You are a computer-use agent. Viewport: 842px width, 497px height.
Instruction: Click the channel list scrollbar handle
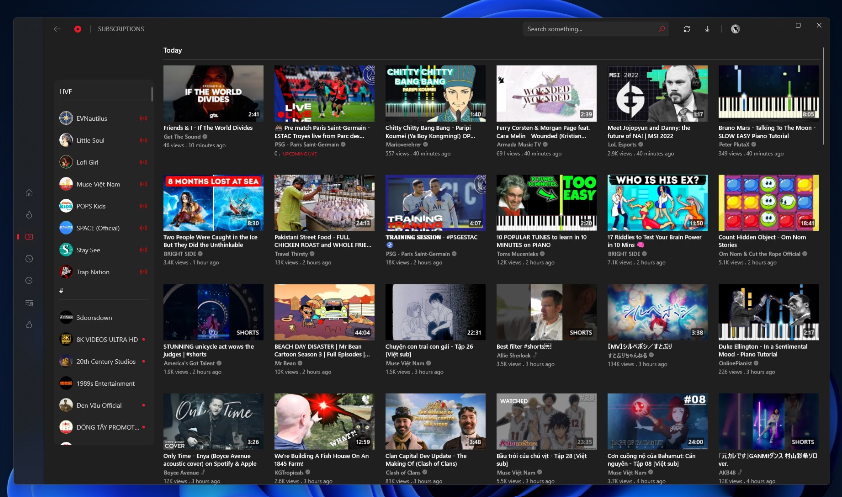[152, 94]
